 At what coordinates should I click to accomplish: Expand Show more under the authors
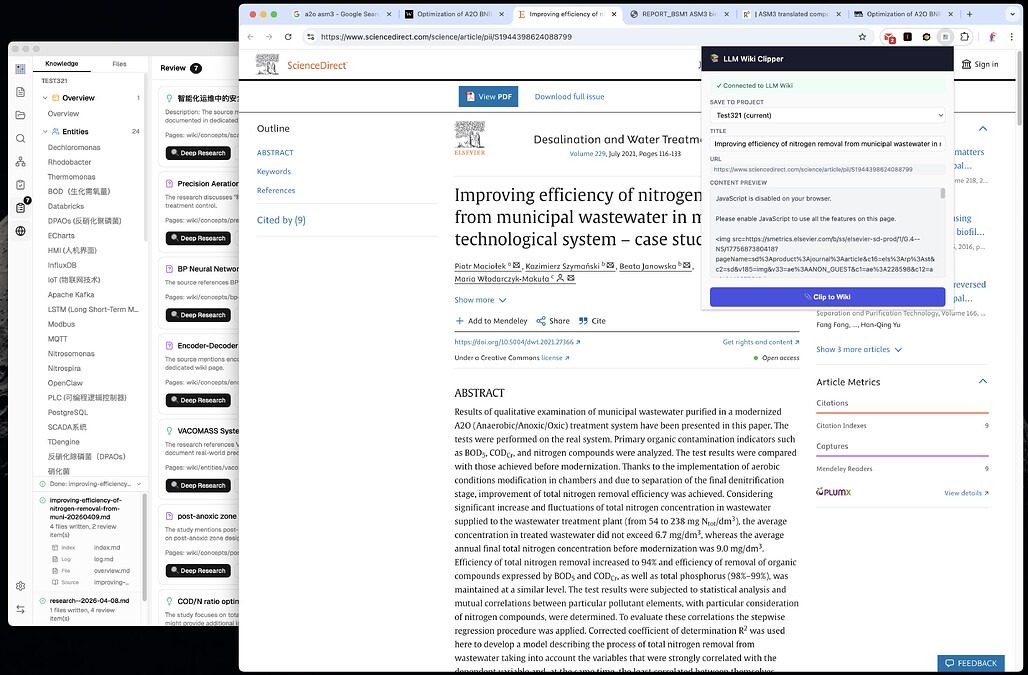pos(481,300)
